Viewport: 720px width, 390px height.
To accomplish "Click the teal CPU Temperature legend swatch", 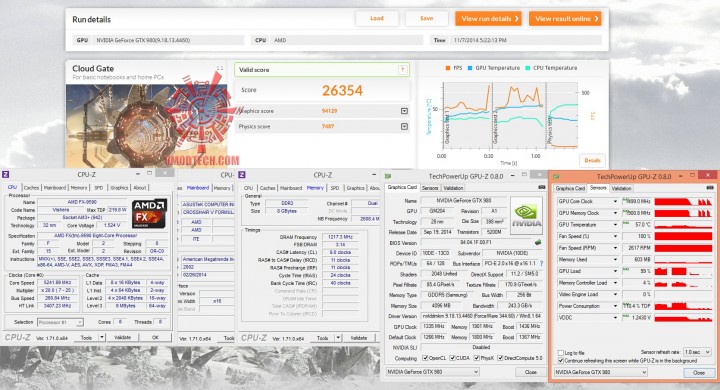I will point(528,68).
